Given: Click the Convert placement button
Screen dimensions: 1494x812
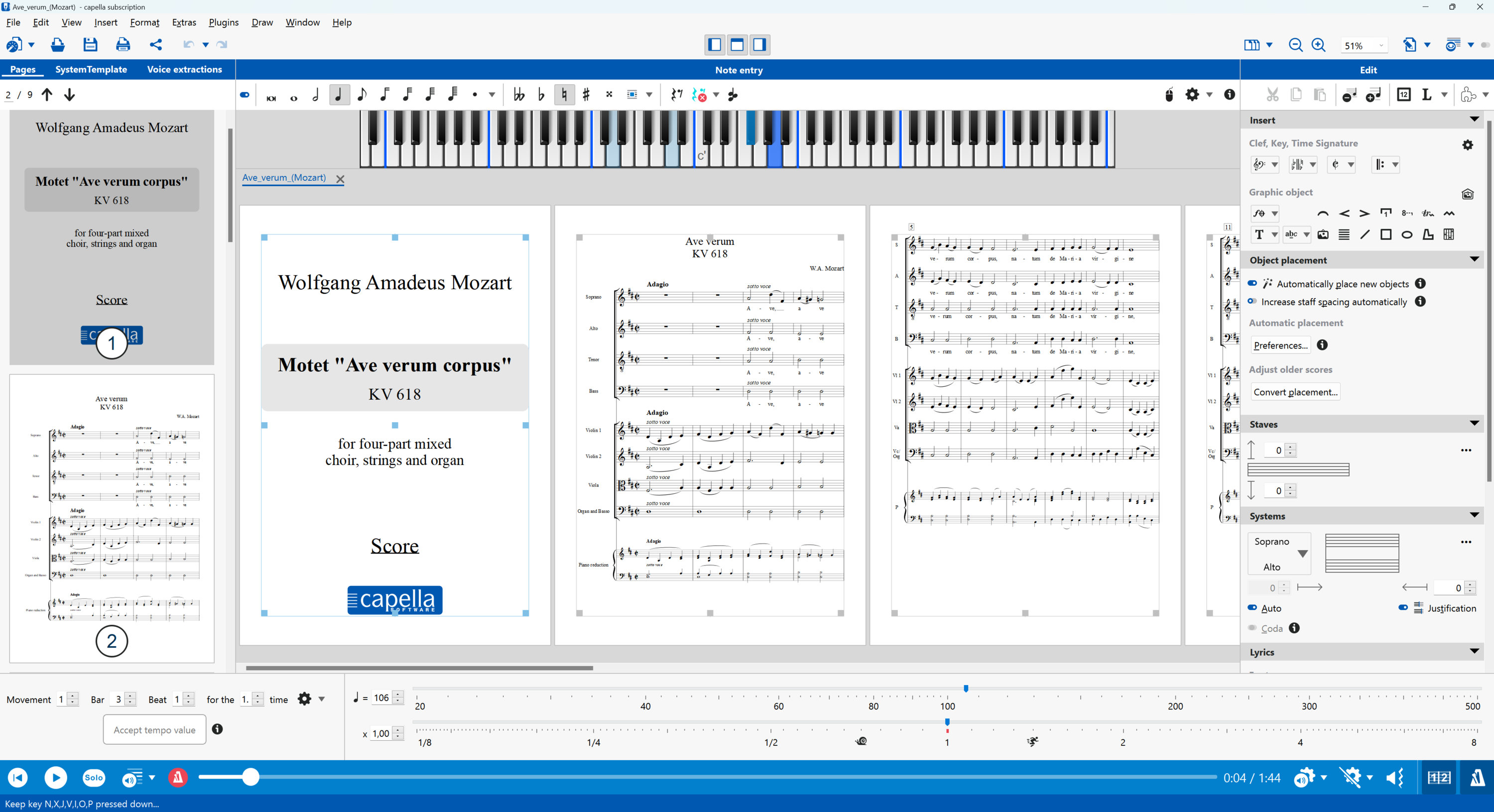Looking at the screenshot, I should click(1295, 392).
